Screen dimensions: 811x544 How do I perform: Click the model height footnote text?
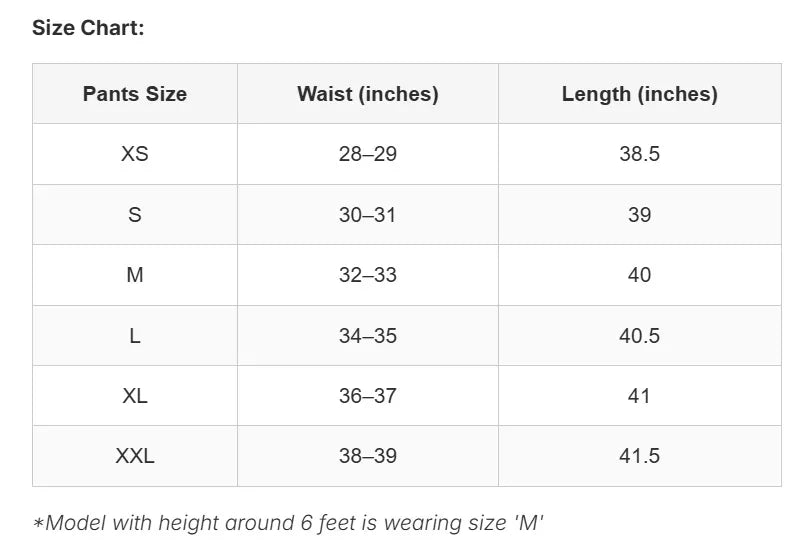[x=288, y=522]
